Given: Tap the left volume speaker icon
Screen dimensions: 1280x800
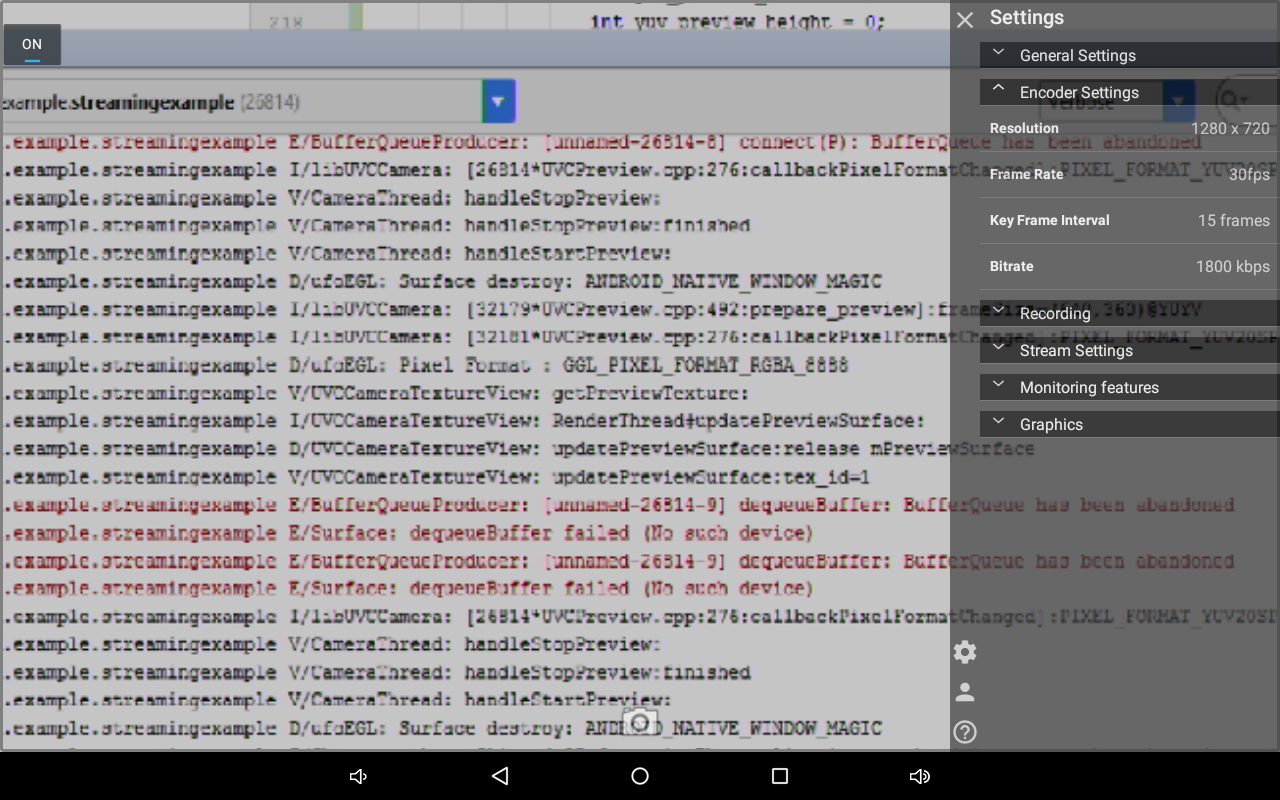Looking at the screenshot, I should 358,776.
